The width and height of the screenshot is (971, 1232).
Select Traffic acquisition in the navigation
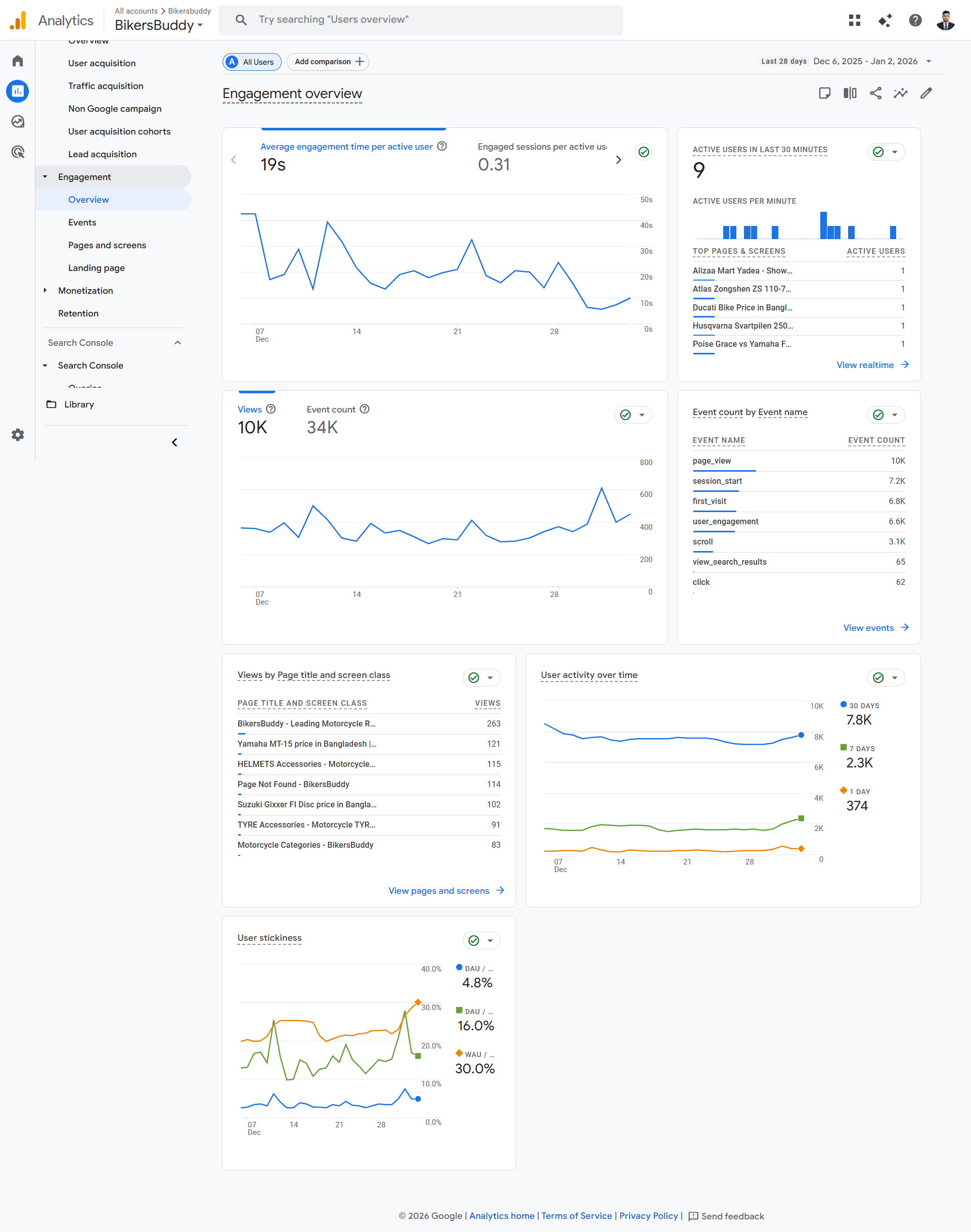[x=106, y=86]
